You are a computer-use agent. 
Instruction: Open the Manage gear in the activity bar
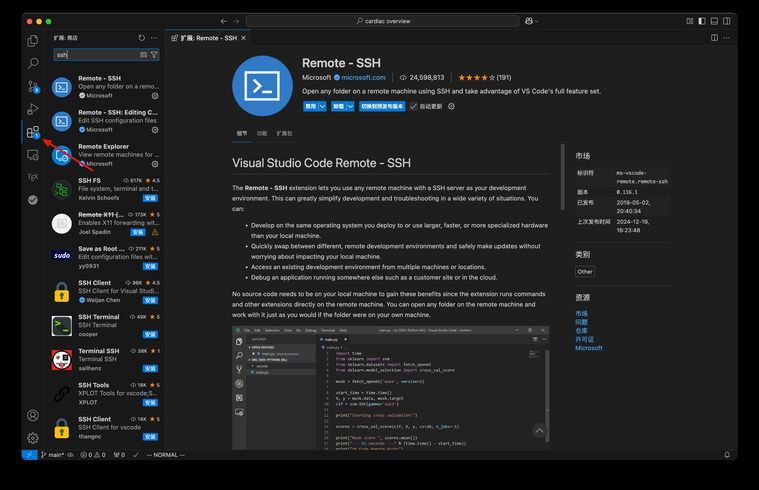click(x=32, y=438)
